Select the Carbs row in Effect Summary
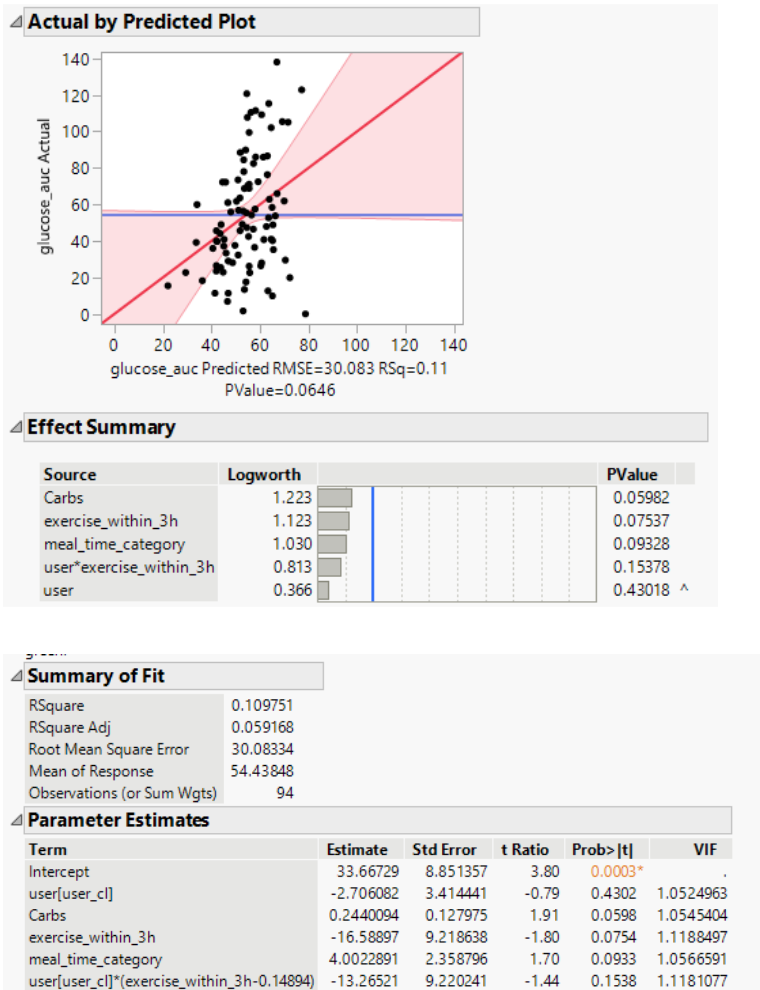 pyautogui.click(x=63, y=497)
